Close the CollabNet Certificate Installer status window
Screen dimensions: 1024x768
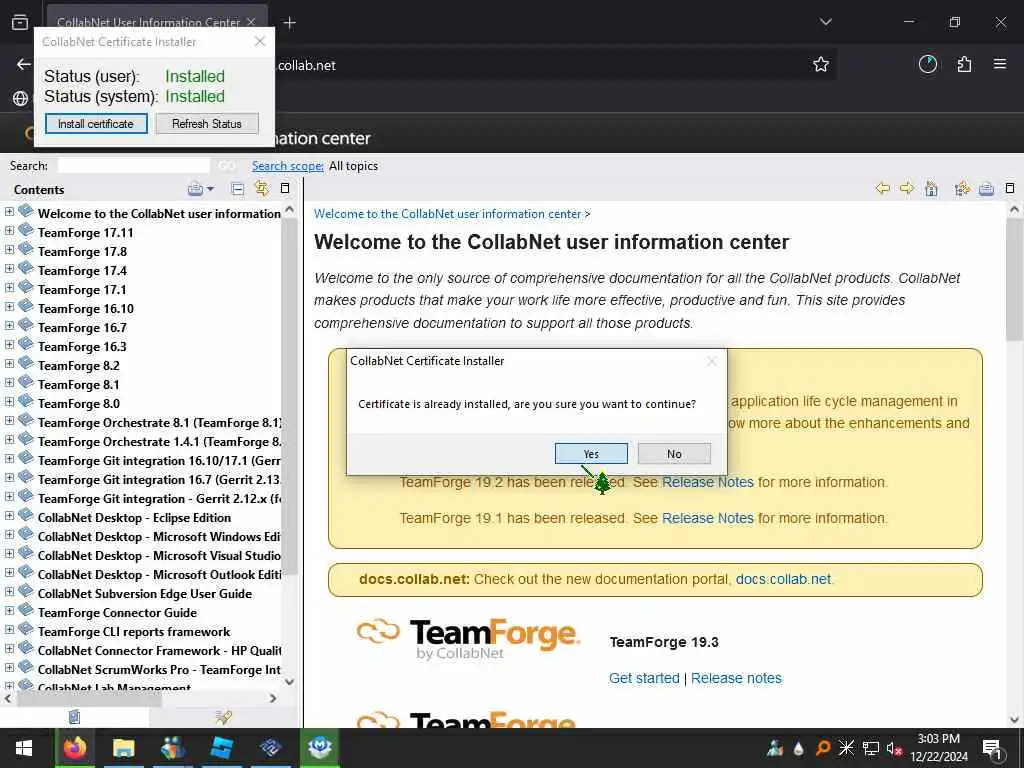[x=260, y=41]
